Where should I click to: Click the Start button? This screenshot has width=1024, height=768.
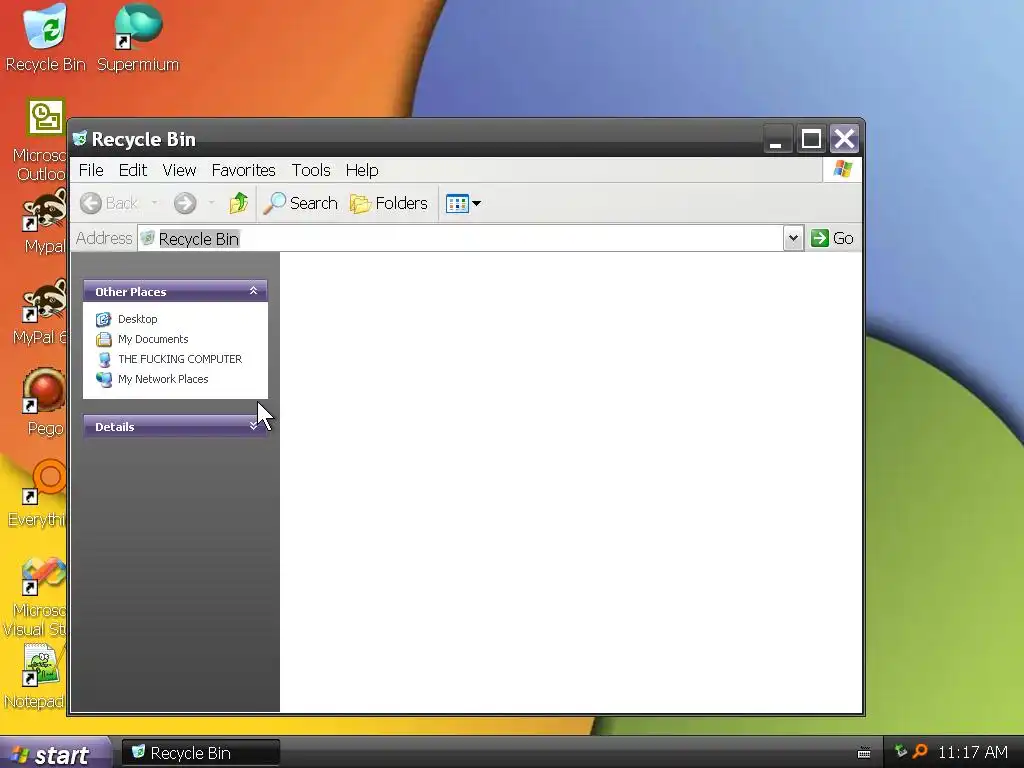(x=55, y=754)
